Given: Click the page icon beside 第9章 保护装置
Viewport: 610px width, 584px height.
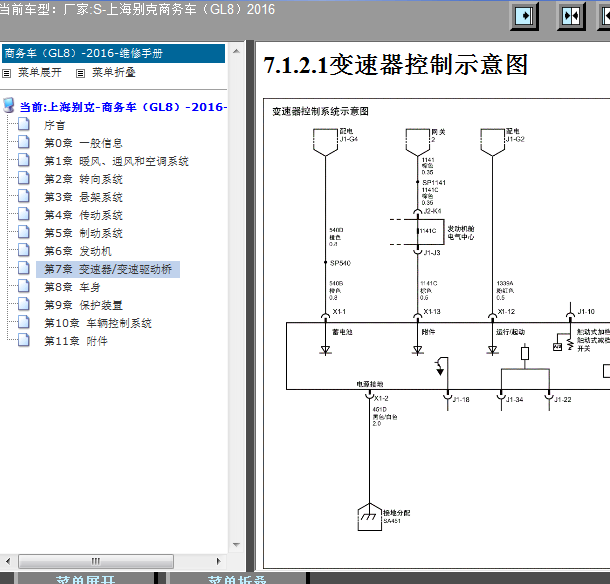Looking at the screenshot, I should 24,304.
